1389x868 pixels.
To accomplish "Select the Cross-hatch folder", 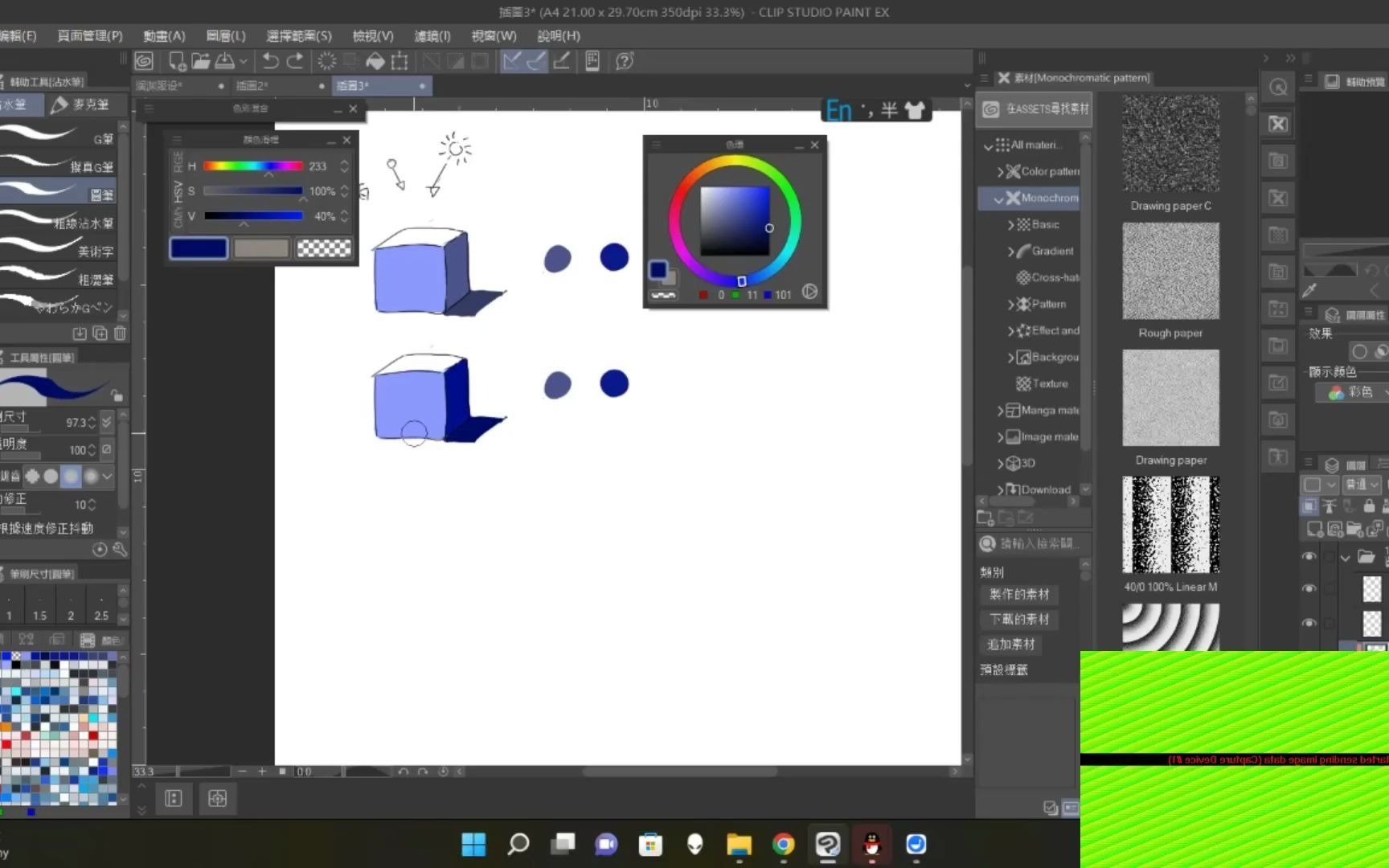I will tap(1047, 277).
